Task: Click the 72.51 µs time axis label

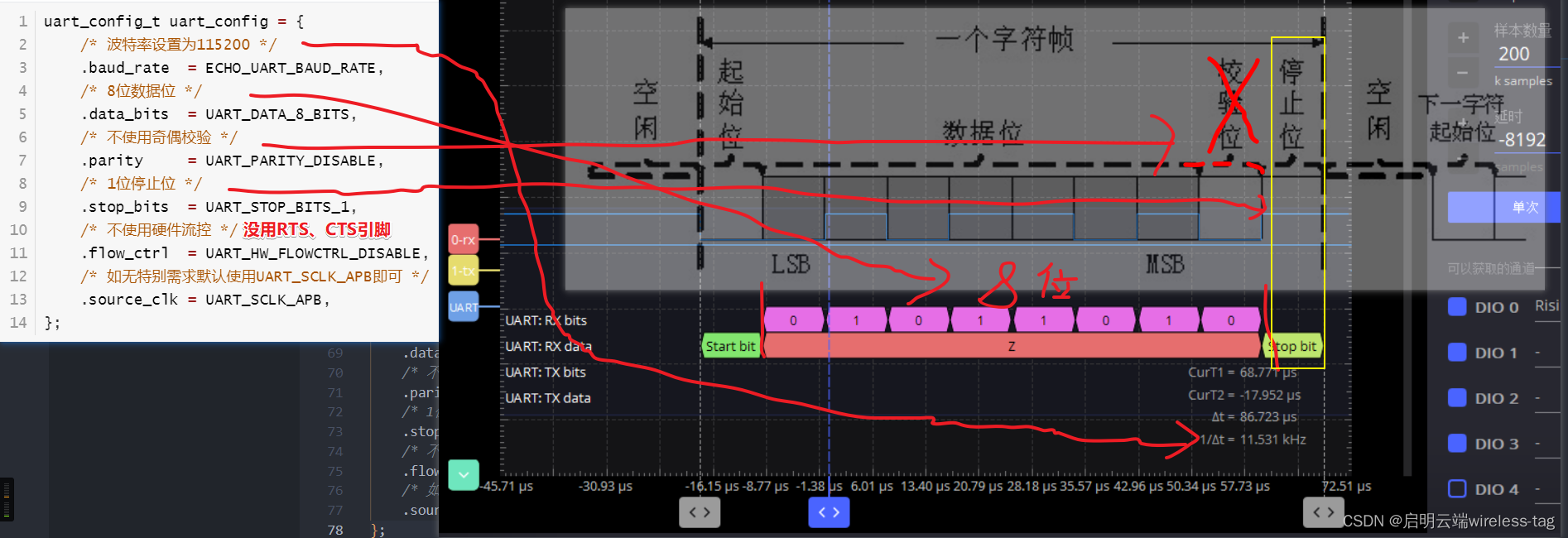Action: [x=1346, y=486]
